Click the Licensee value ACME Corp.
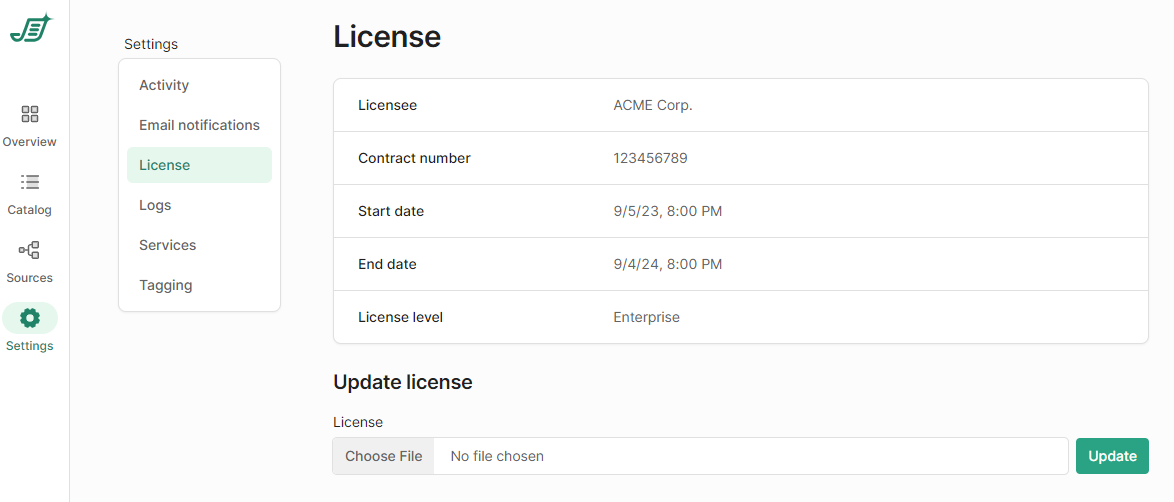Viewport: 1174px width, 502px height. click(653, 105)
